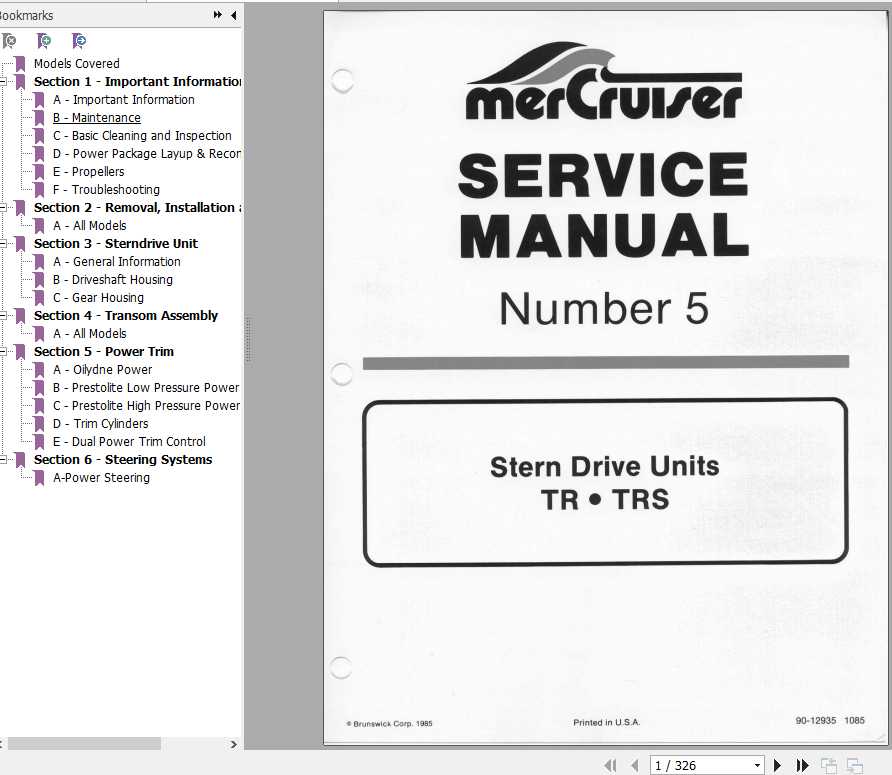The width and height of the screenshot is (892, 775).
Task: Collapse the Bookmarks panel
Action: tap(233, 14)
